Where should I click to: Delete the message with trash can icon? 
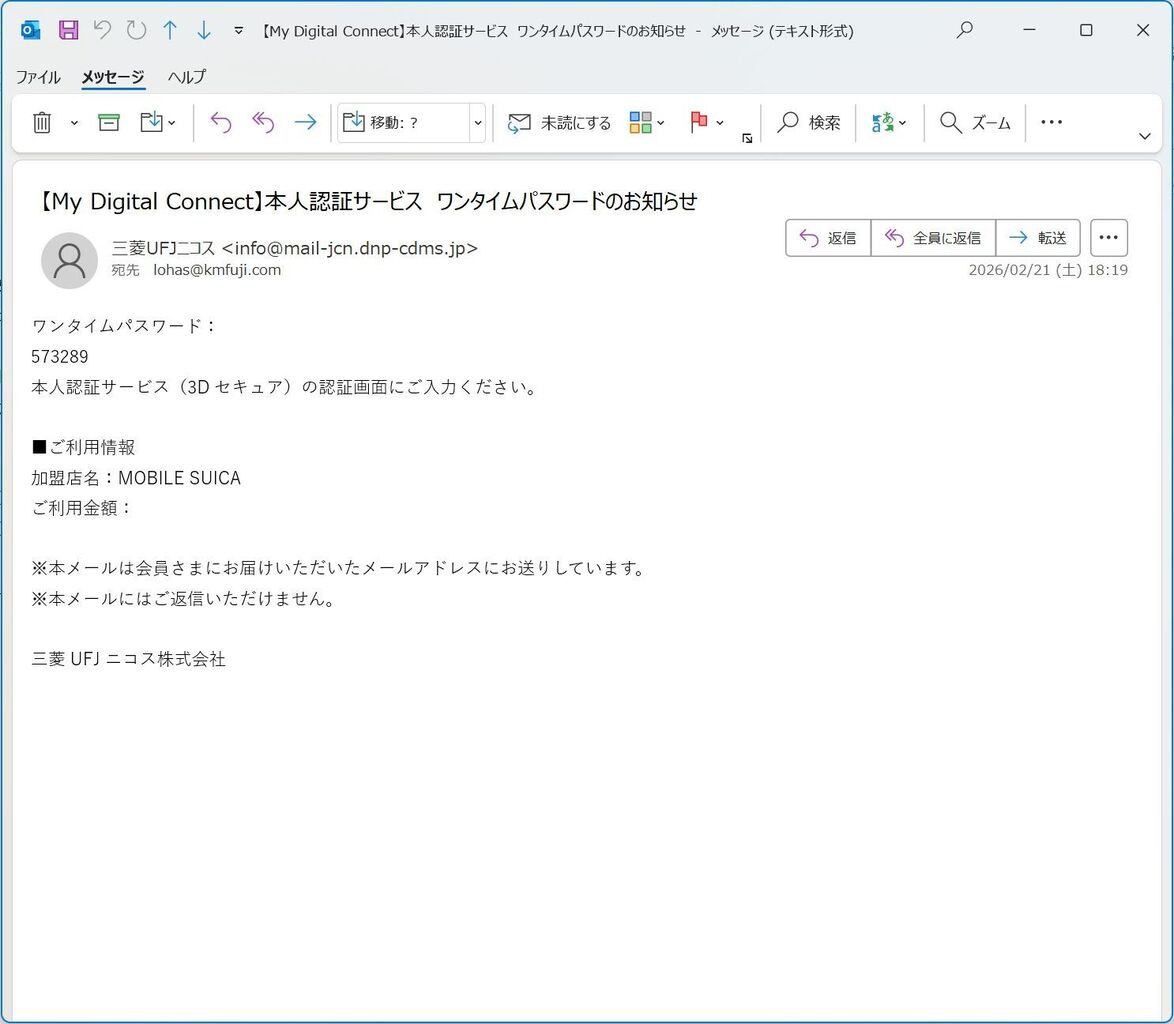point(42,122)
